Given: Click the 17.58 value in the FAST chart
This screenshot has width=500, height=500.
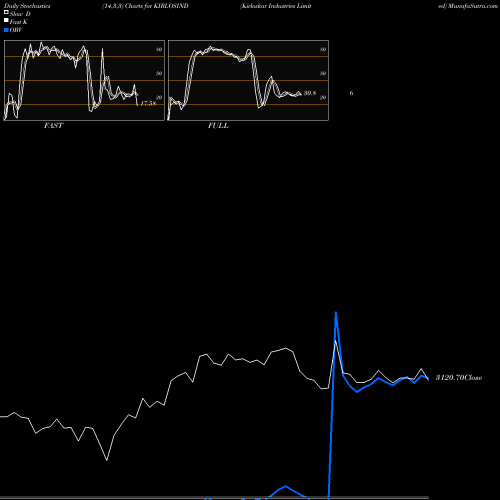Looking at the screenshot, I should [148, 103].
